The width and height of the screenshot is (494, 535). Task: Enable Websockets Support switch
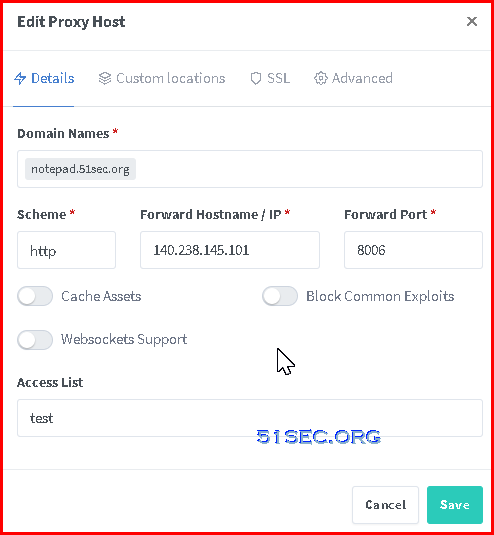[35, 339]
